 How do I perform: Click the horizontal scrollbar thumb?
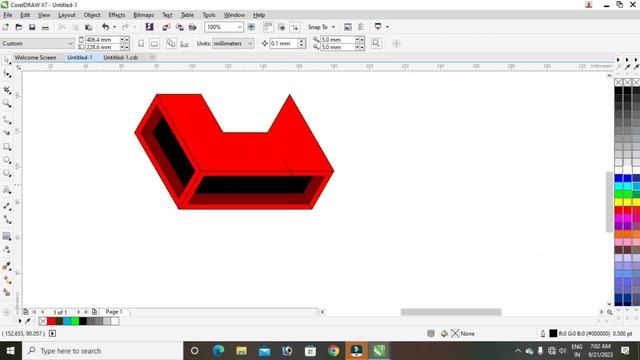(x=451, y=312)
